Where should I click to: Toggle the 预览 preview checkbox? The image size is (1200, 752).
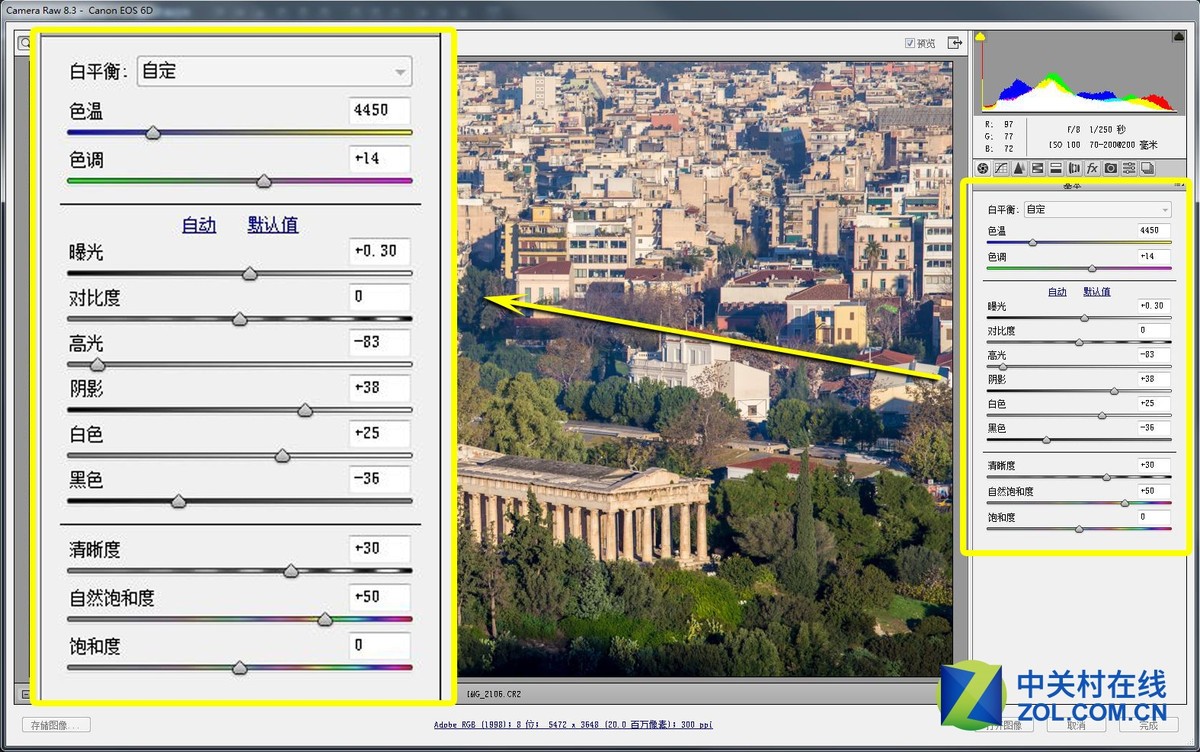tap(910, 43)
